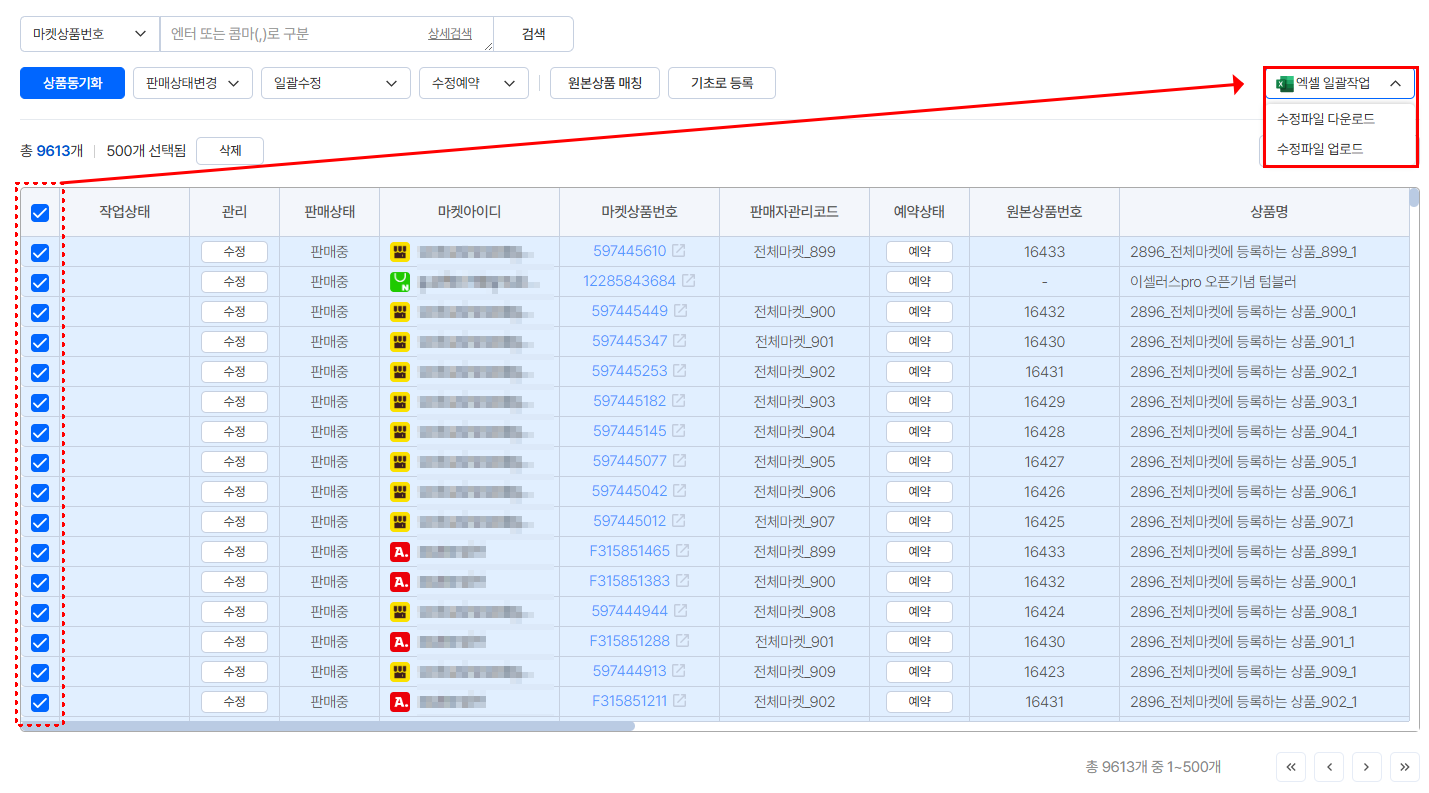This screenshot has width=1429, height=793.
Task: Open external link icon beside 597445012
Action: (x=678, y=521)
